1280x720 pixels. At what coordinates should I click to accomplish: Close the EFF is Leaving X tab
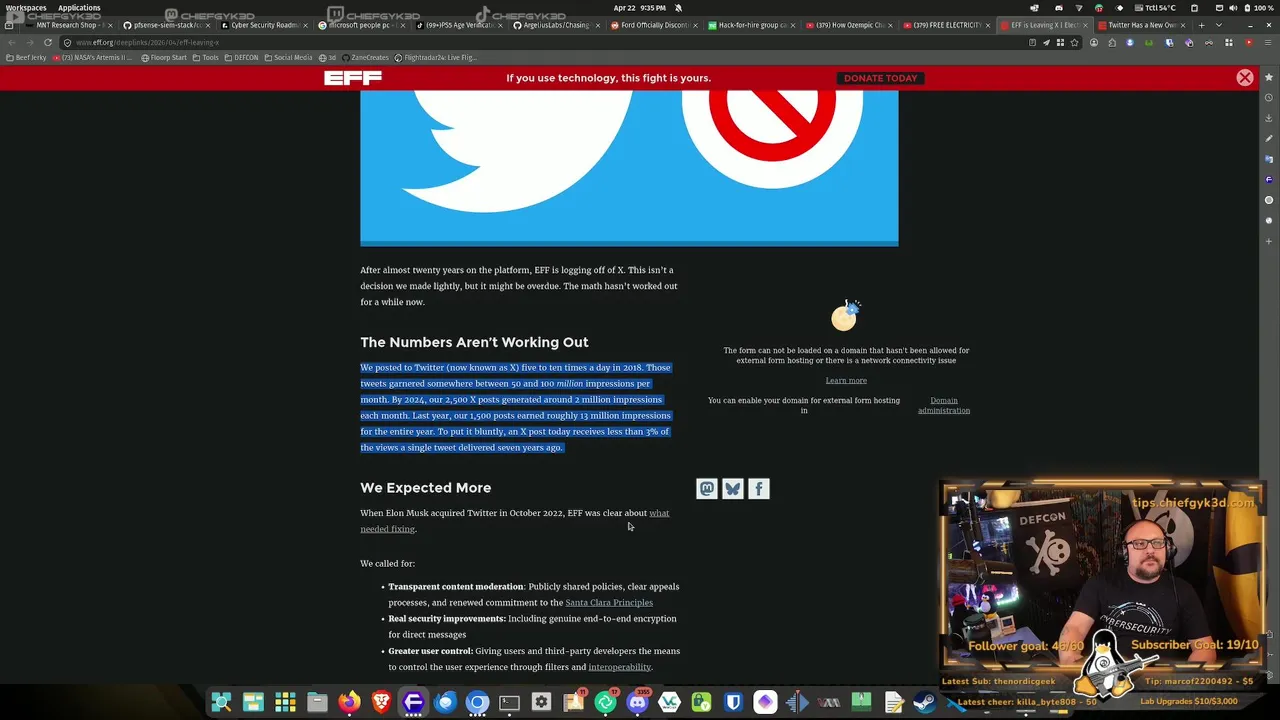point(1085,25)
